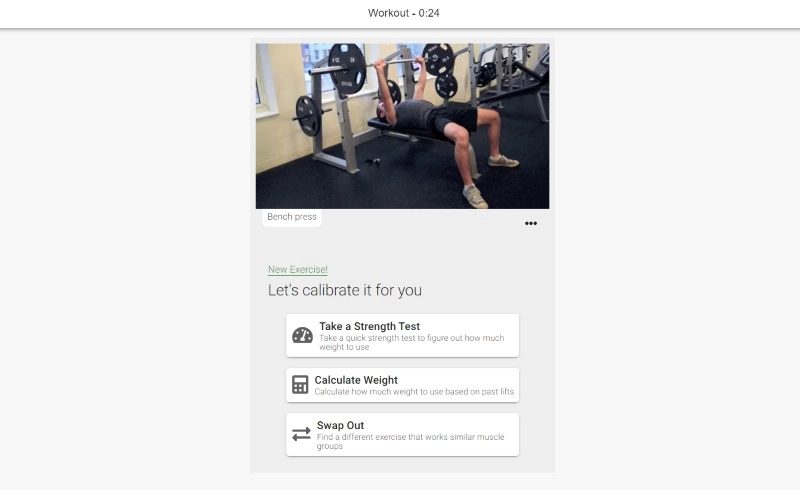800x490 pixels.
Task: Click the strength test description text
Action: pyautogui.click(x=412, y=342)
